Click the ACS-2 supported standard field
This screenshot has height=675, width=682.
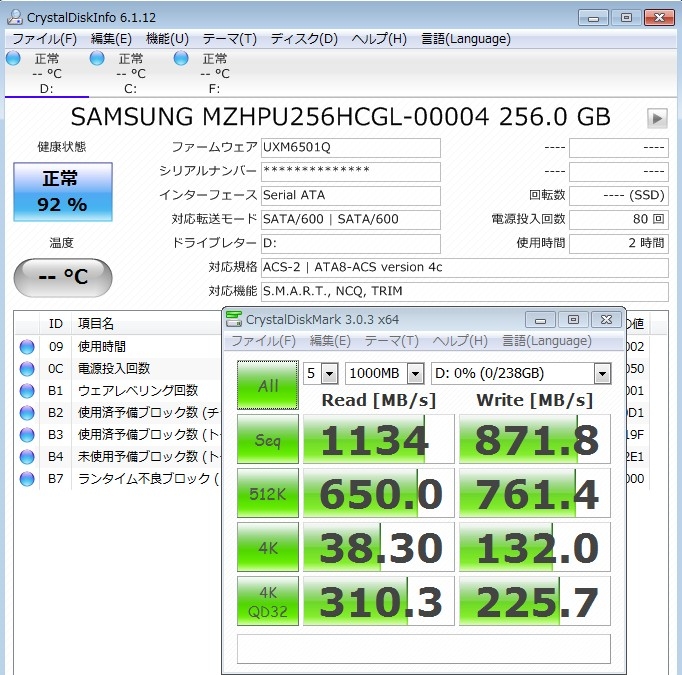465,267
